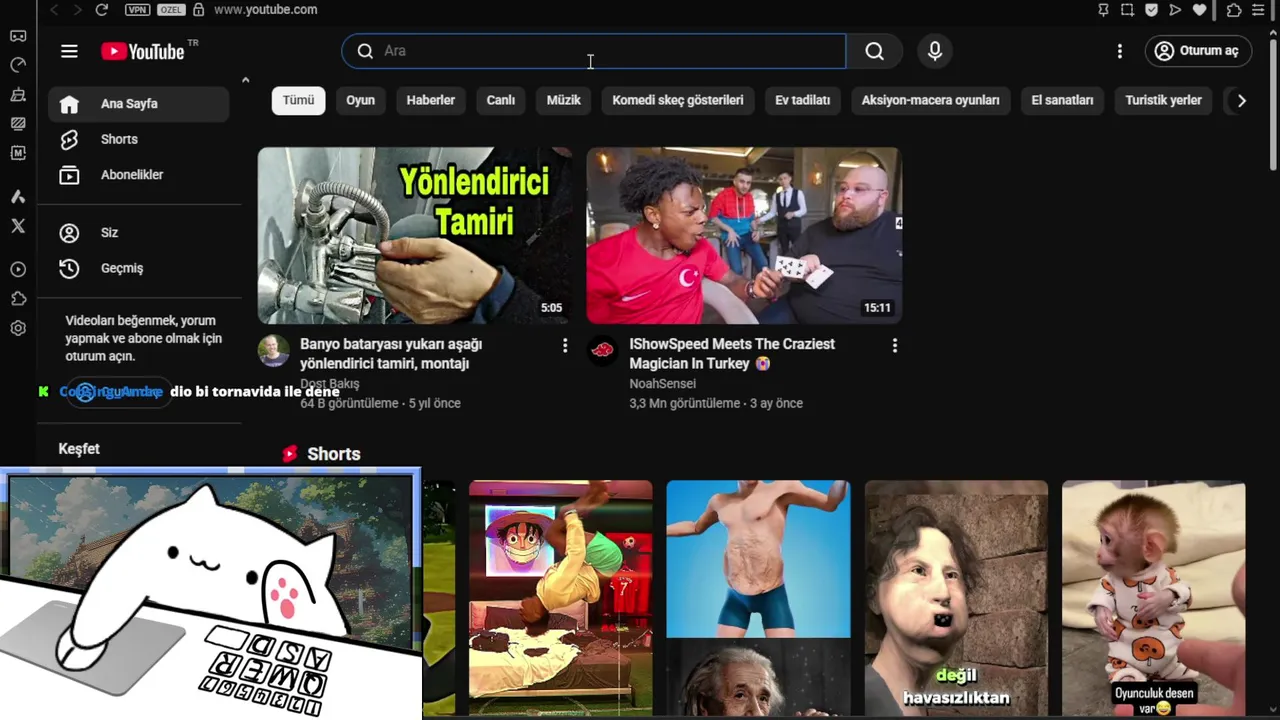Open more options for the IShowSpeed video
Screen dimensions: 1280x720
pyautogui.click(x=894, y=346)
